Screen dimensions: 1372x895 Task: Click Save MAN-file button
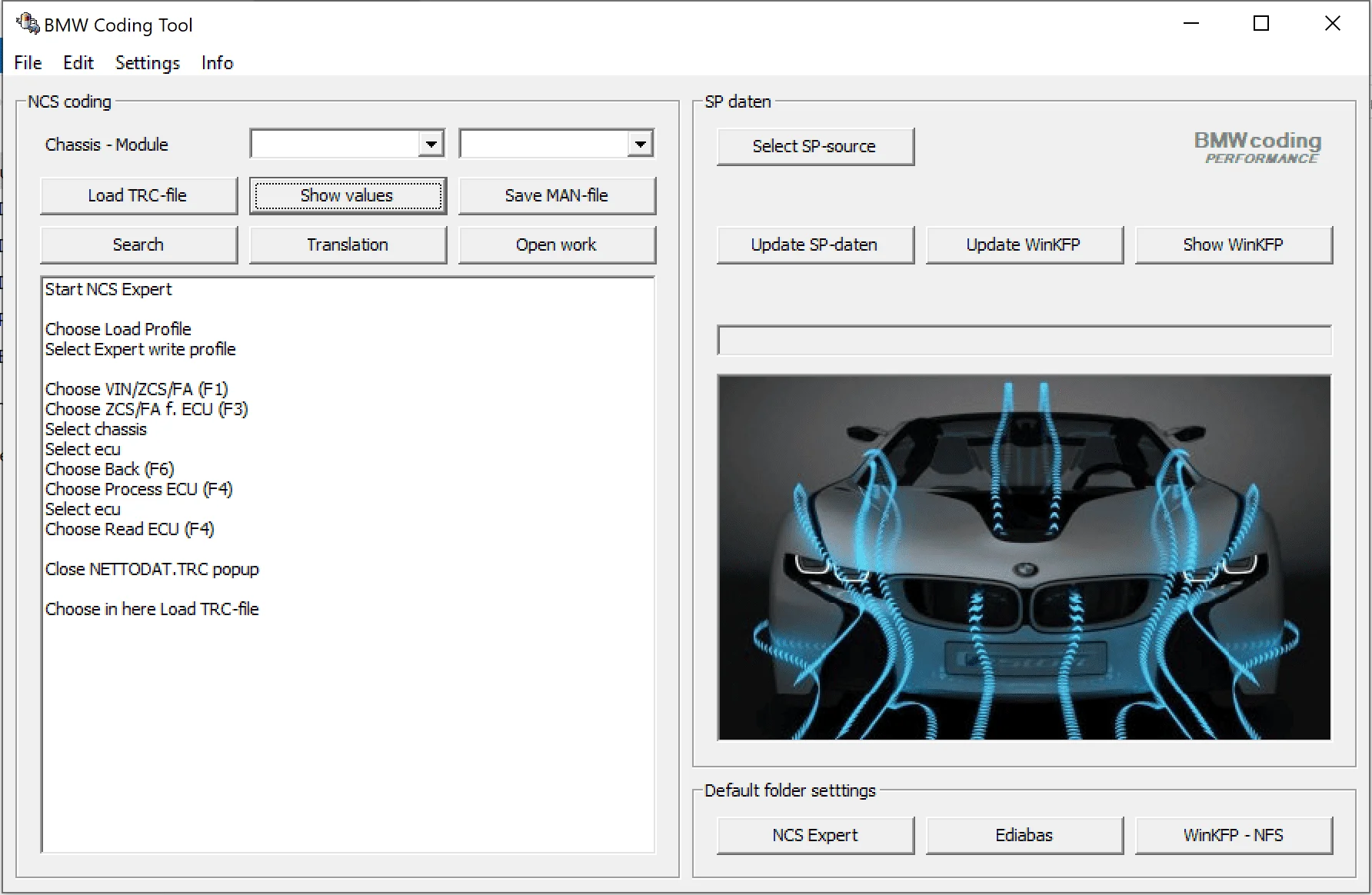[x=557, y=196]
